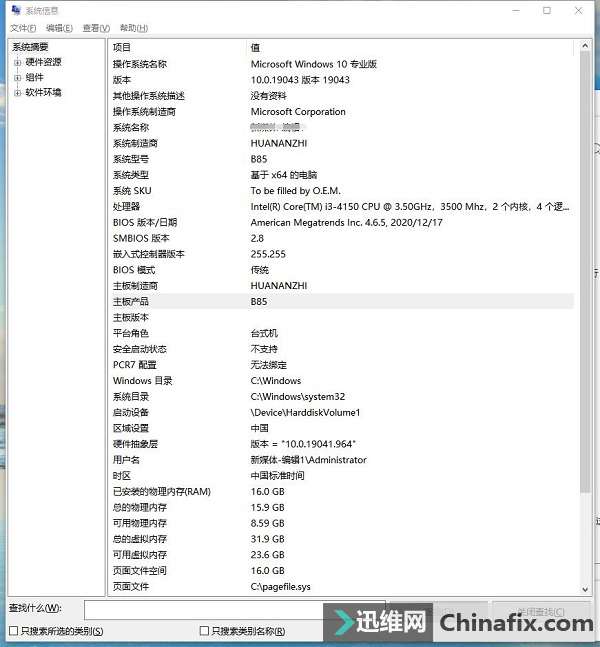
Task: Select the 总的物理内存 row
Action: pyautogui.click(x=341, y=507)
